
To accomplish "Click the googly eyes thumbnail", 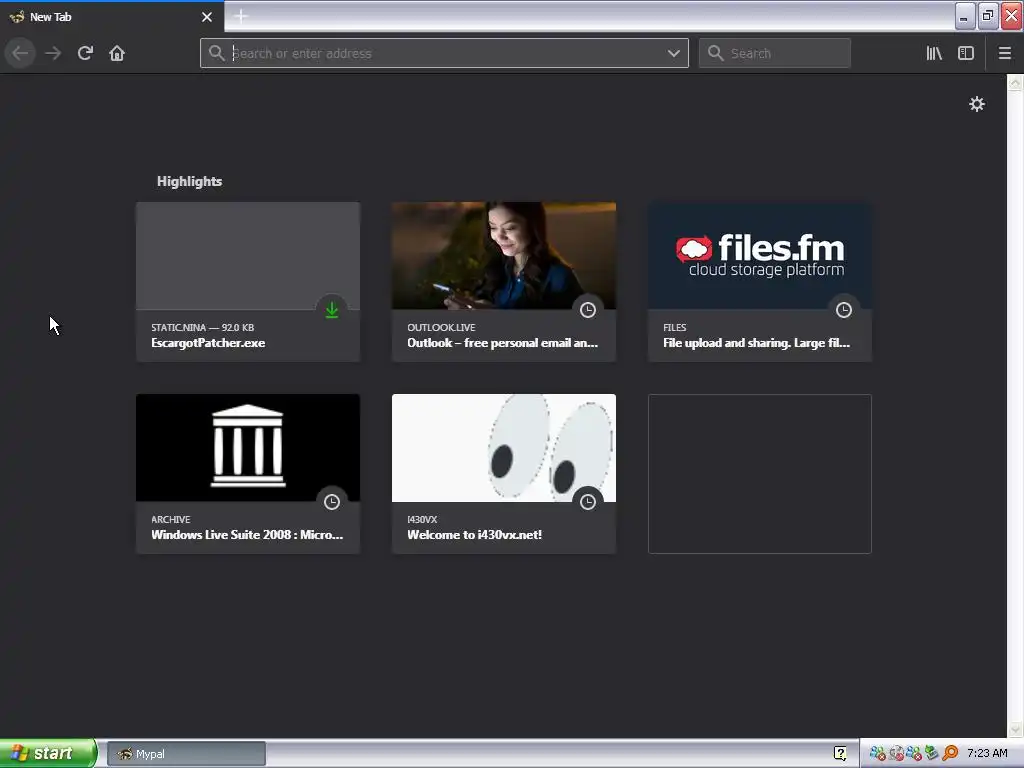I will click(x=504, y=447).
